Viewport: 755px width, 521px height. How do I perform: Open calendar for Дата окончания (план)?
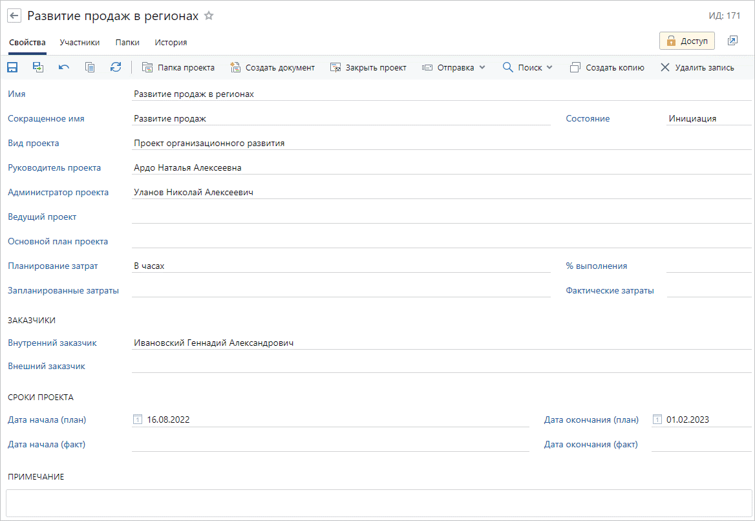point(657,419)
